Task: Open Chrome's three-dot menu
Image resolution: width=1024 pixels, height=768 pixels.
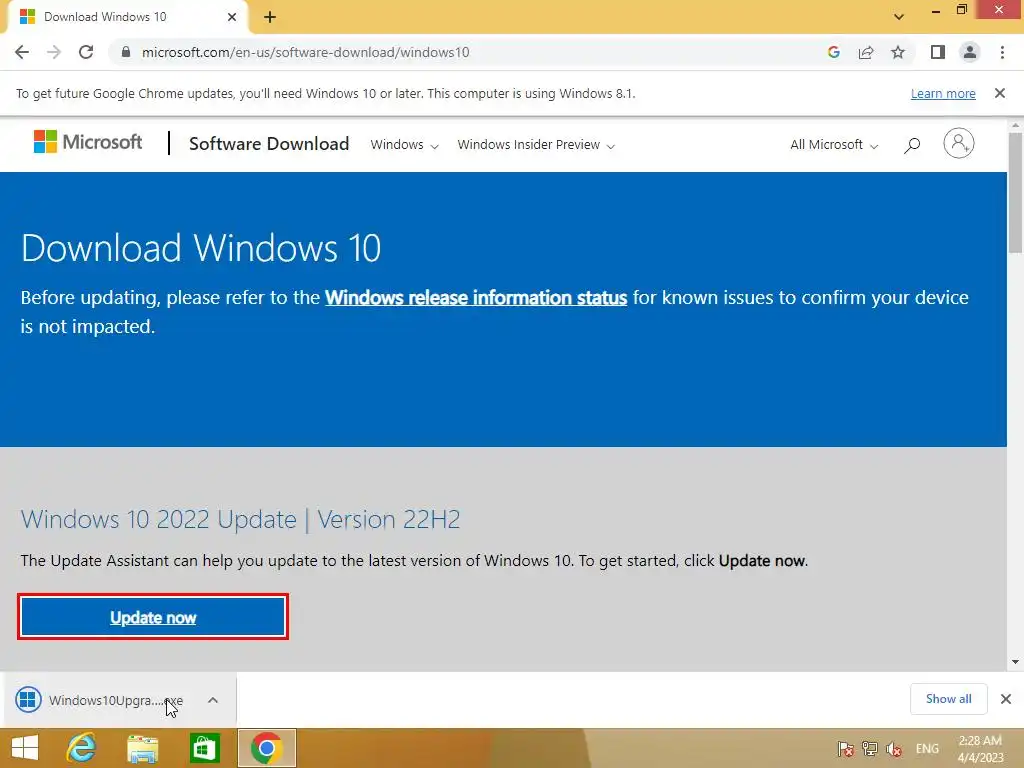Action: click(x=1002, y=52)
